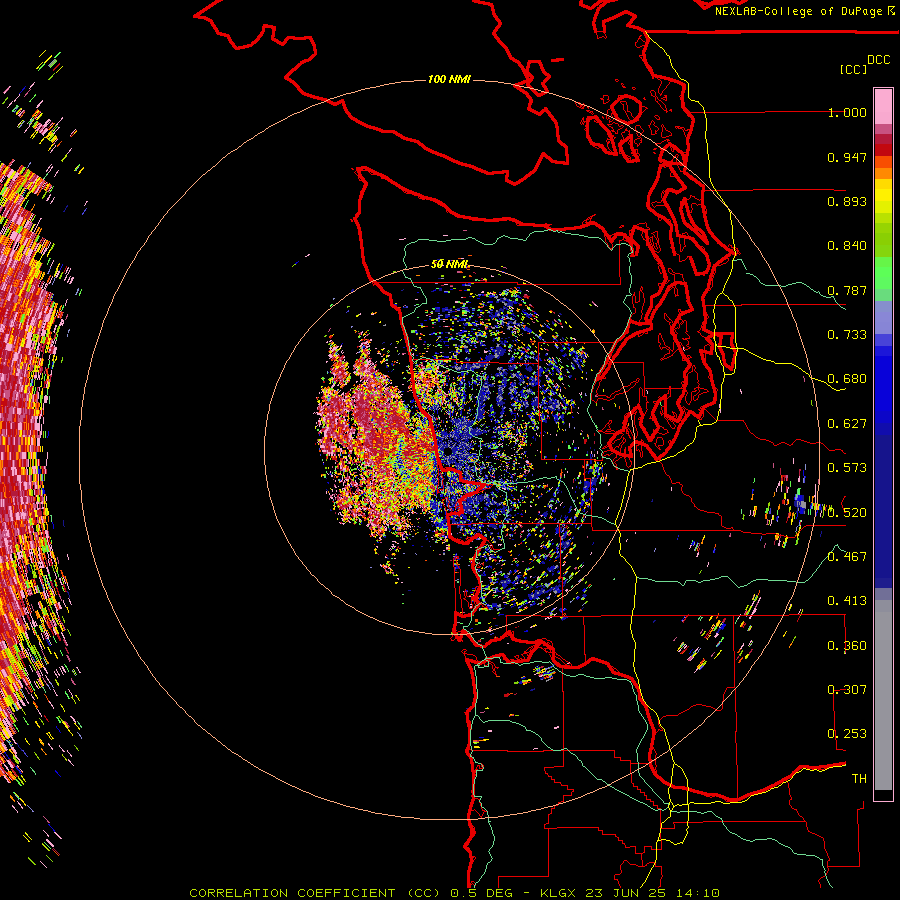Viewport: 900px width, 900px height.
Task: Click the 0.893 scale value
Action: tap(847, 201)
